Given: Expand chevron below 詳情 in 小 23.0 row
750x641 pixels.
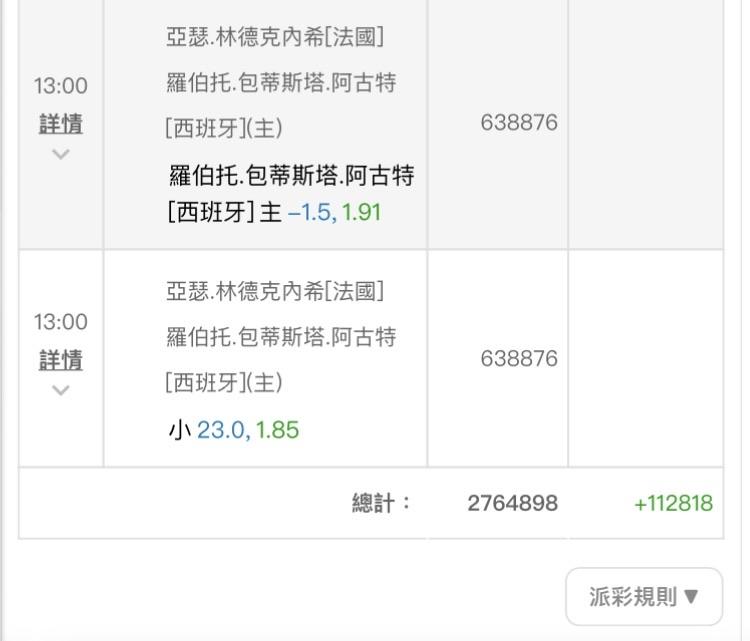Looking at the screenshot, I should [x=61, y=390].
